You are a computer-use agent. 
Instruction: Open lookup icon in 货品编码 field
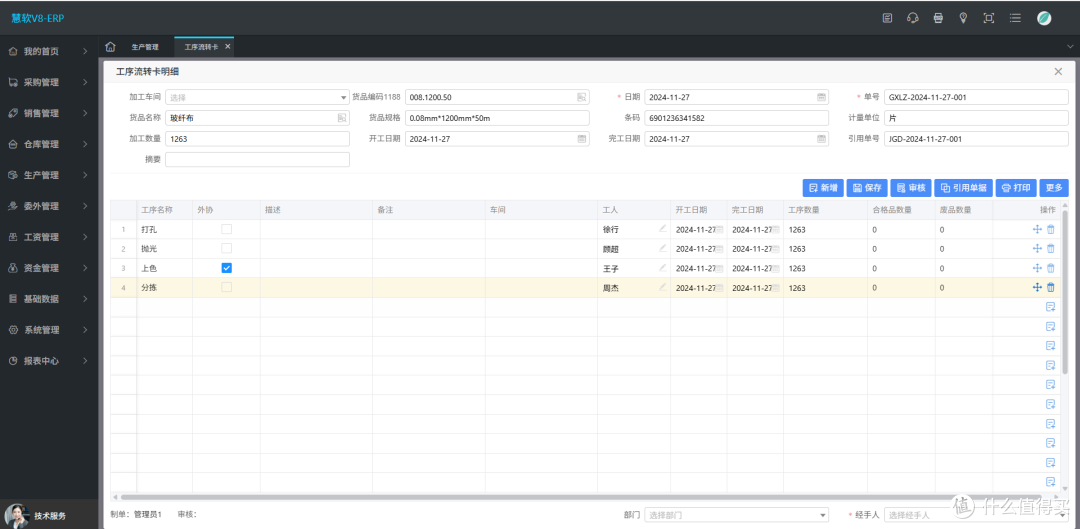pos(582,97)
